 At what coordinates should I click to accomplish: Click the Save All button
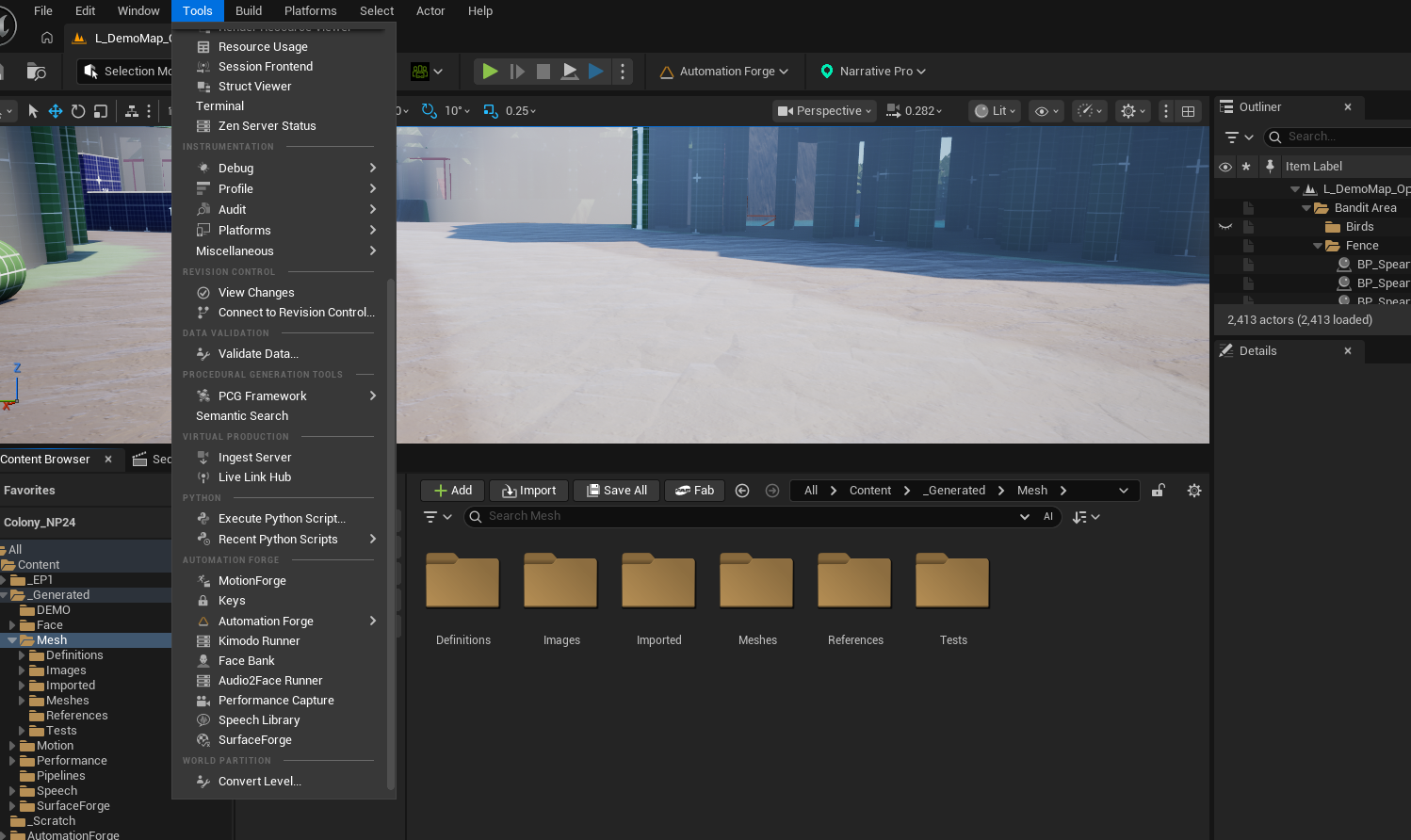pyautogui.click(x=616, y=490)
